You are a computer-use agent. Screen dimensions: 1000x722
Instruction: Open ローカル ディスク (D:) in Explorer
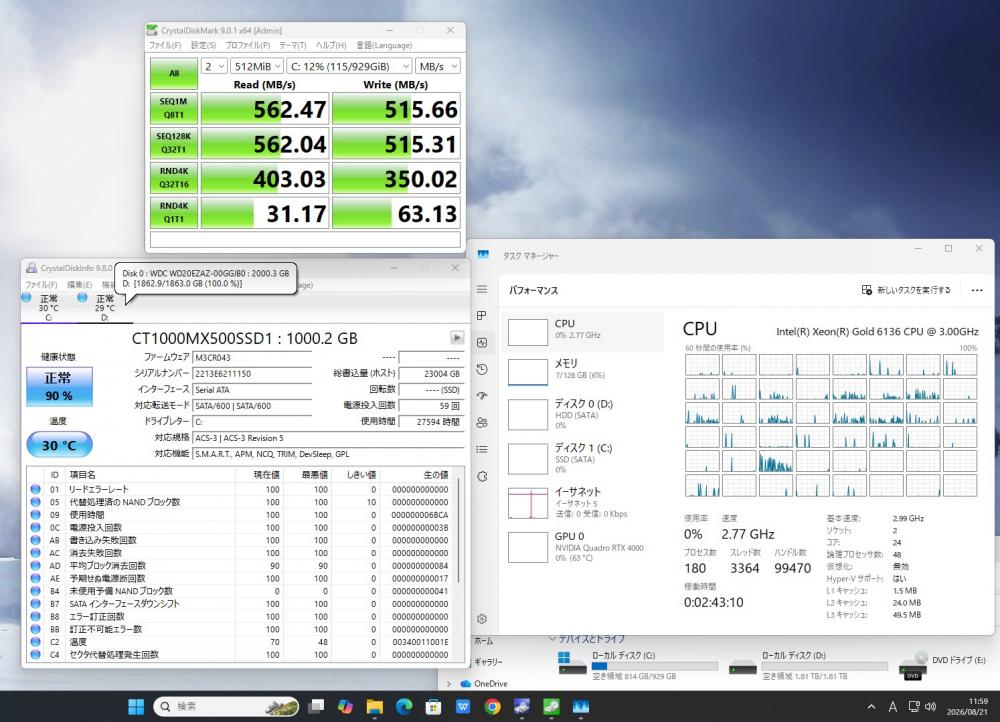click(x=809, y=665)
